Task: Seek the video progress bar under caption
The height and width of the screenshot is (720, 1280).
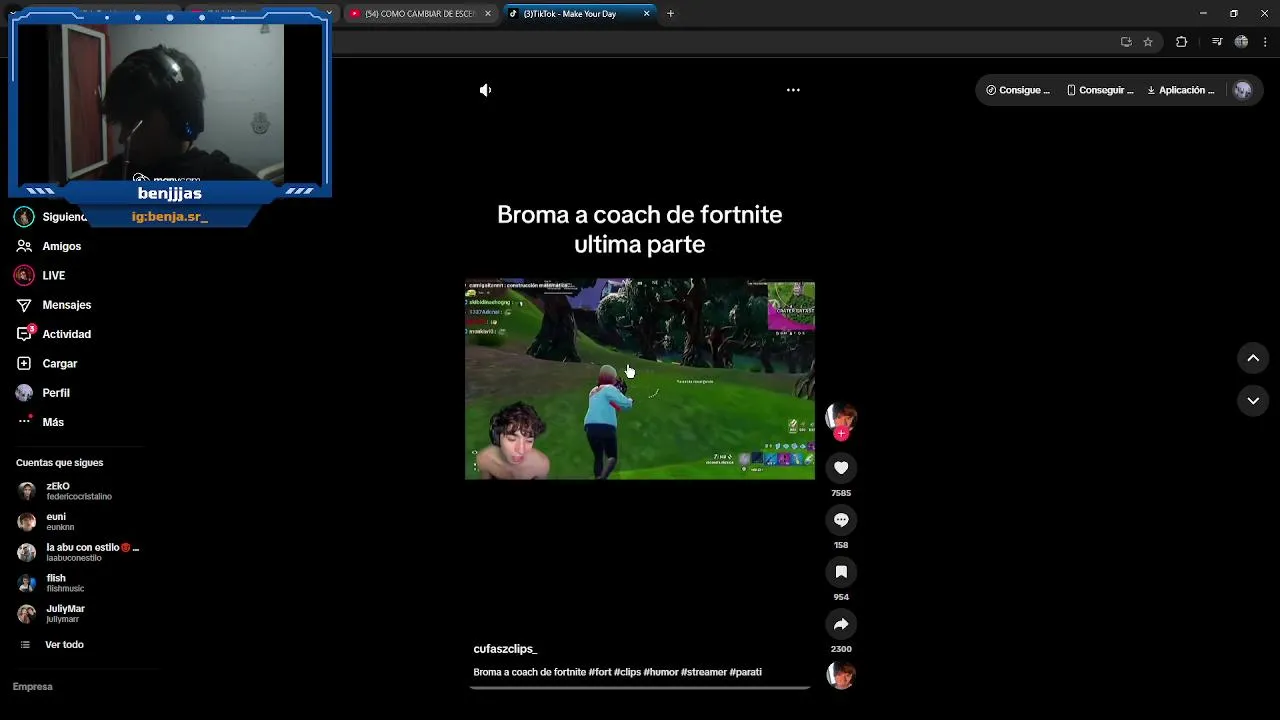Action: tap(640, 688)
